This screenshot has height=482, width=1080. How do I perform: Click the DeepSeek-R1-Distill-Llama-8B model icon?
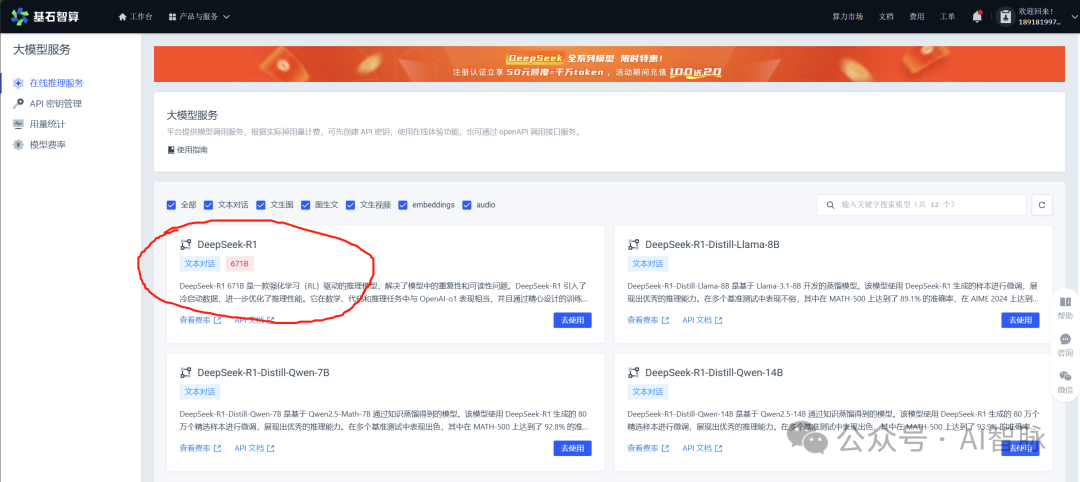click(x=634, y=244)
